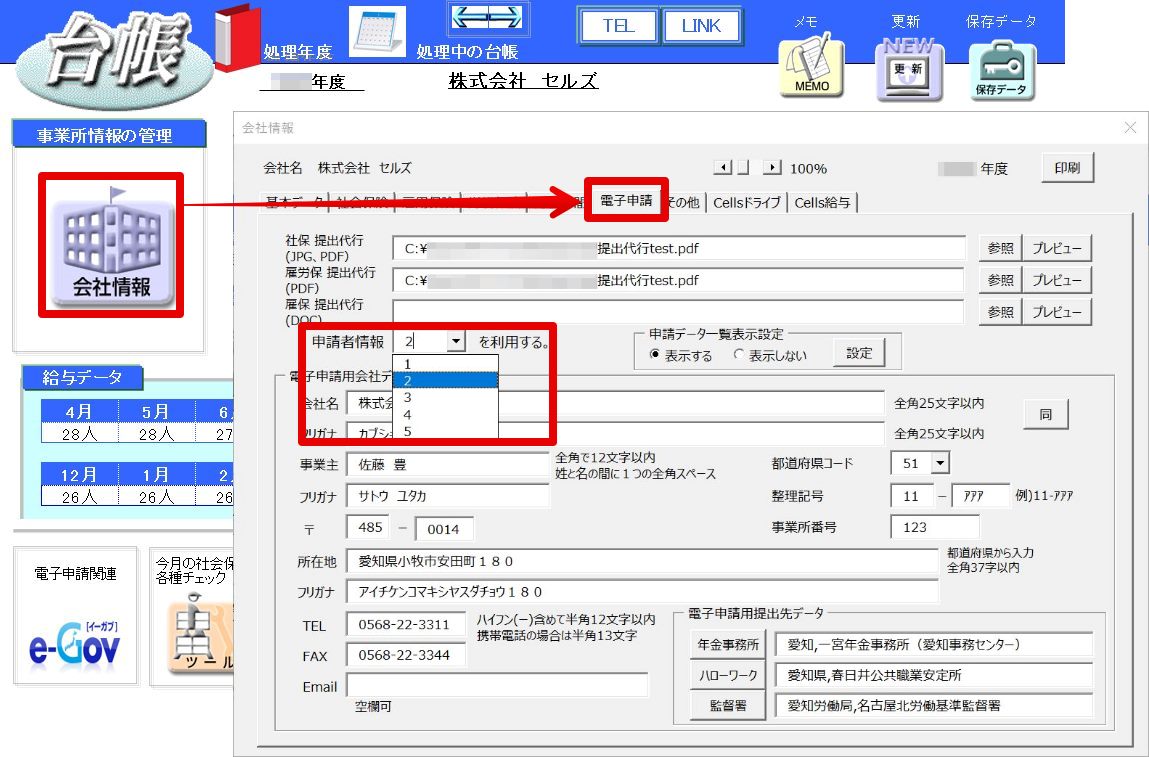
Task: Choose option 2 in 申請者情報 list
Action: 446,380
